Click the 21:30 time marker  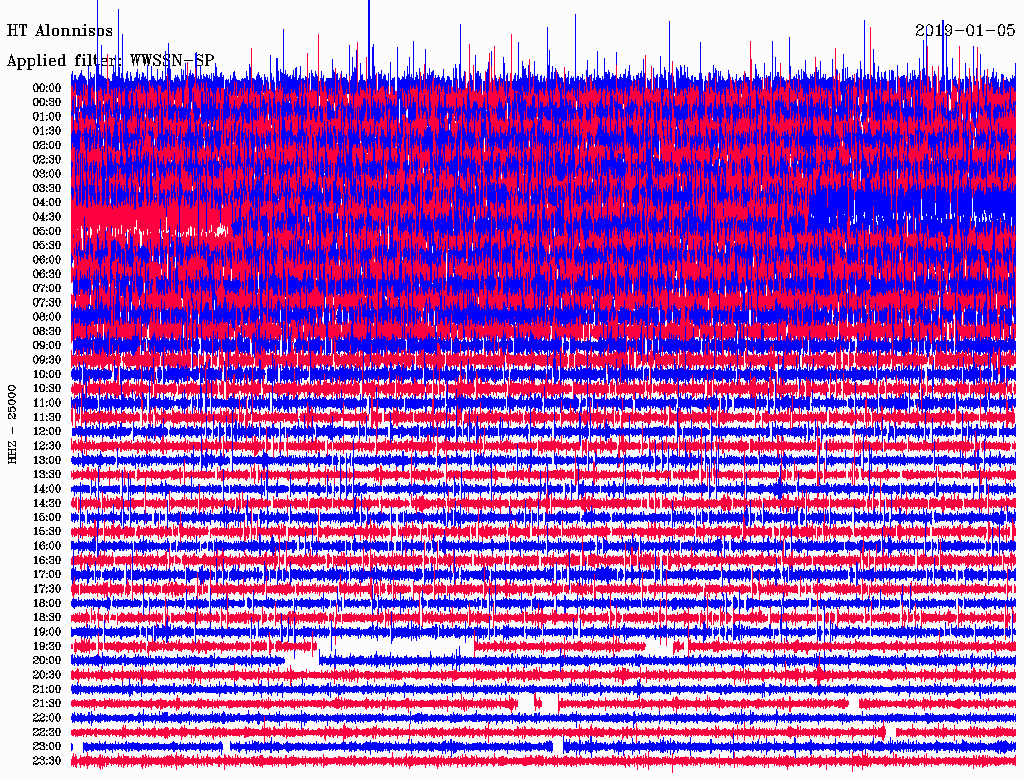(47, 704)
